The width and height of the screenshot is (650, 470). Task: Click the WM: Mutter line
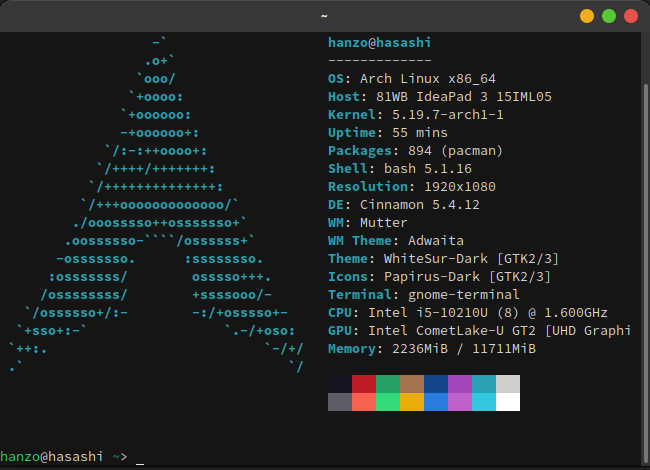[x=368, y=223]
